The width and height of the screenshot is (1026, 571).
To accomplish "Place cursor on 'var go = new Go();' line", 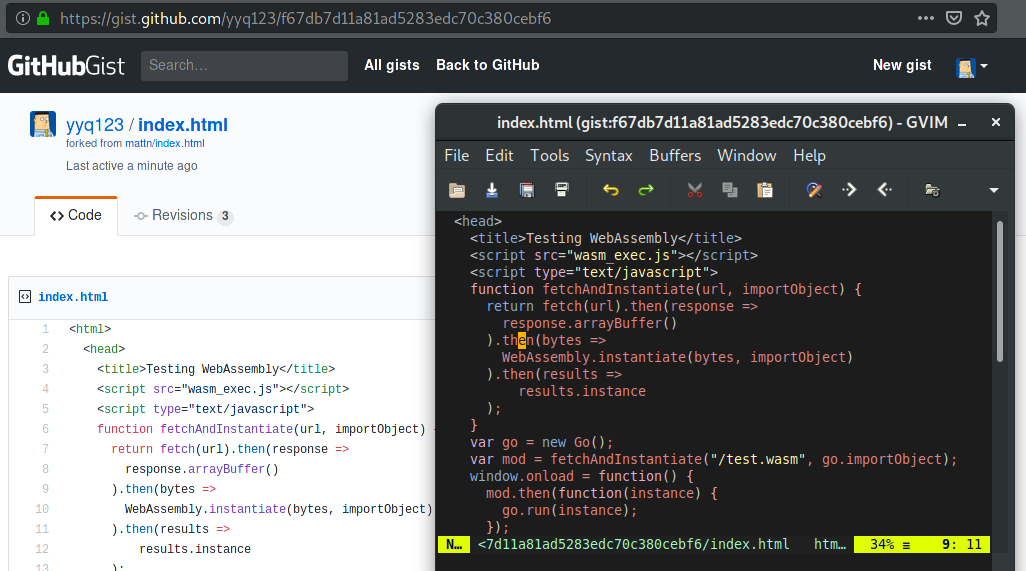I will [x=541, y=442].
